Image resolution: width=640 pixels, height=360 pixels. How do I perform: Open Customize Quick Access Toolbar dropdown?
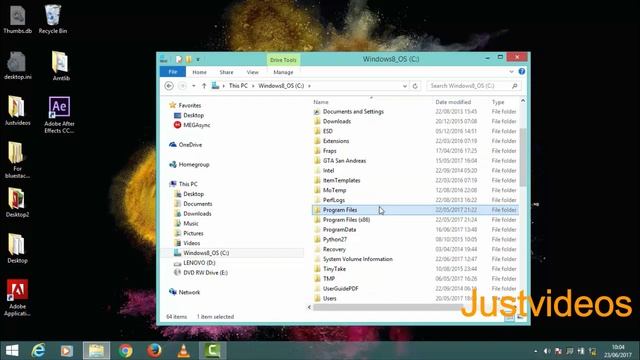pyautogui.click(x=198, y=60)
